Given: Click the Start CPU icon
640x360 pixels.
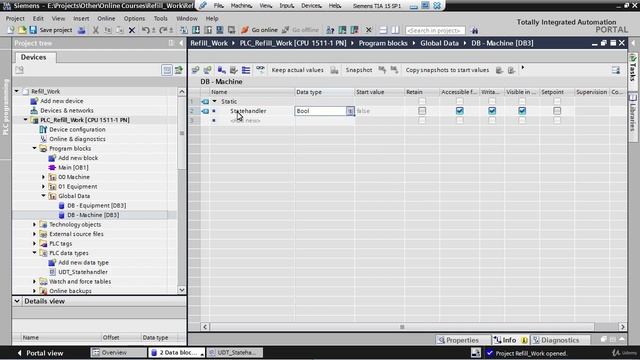Looking at the screenshot, I should pyautogui.click(x=342, y=30).
